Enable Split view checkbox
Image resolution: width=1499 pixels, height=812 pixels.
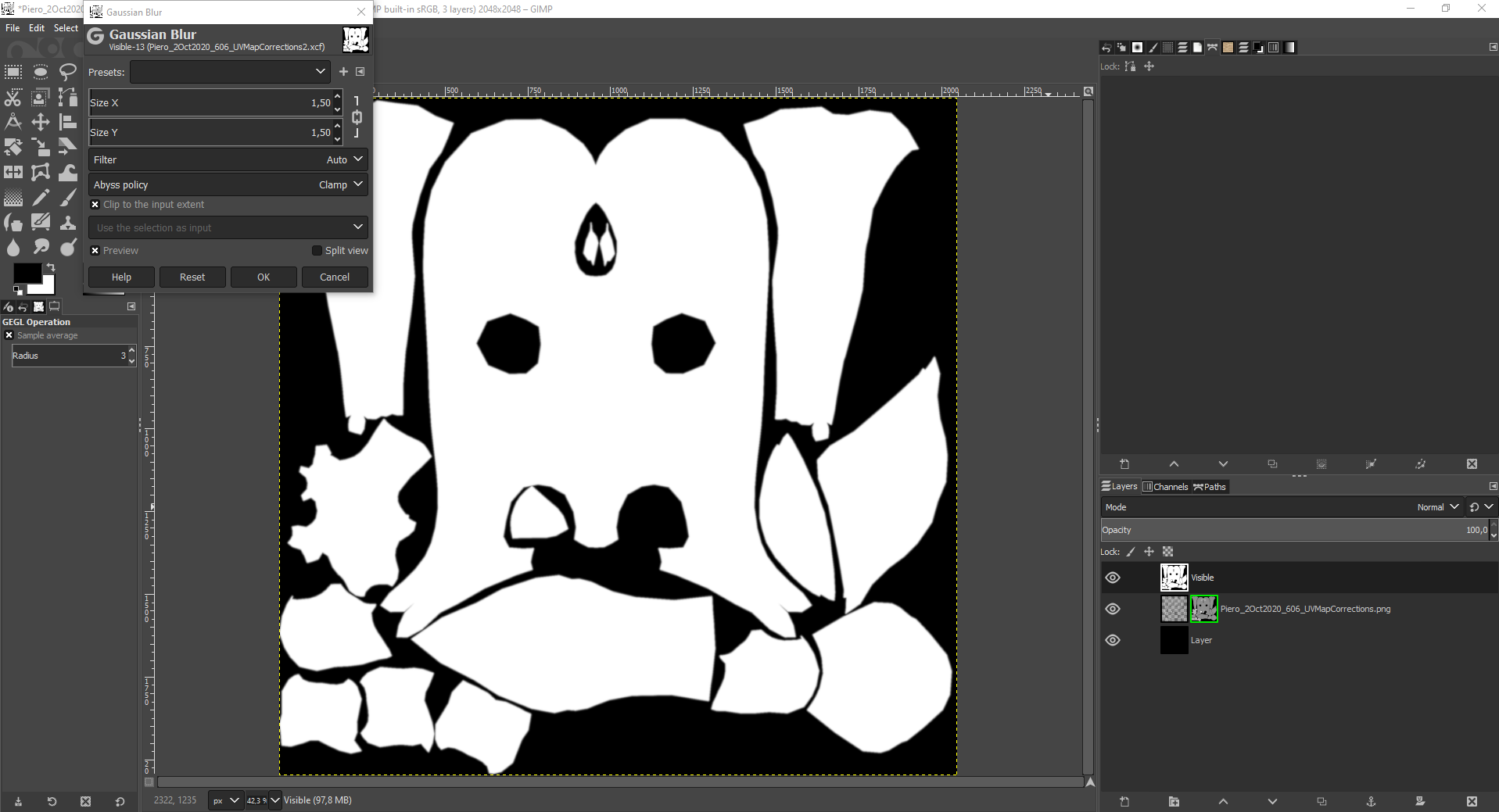(x=317, y=251)
